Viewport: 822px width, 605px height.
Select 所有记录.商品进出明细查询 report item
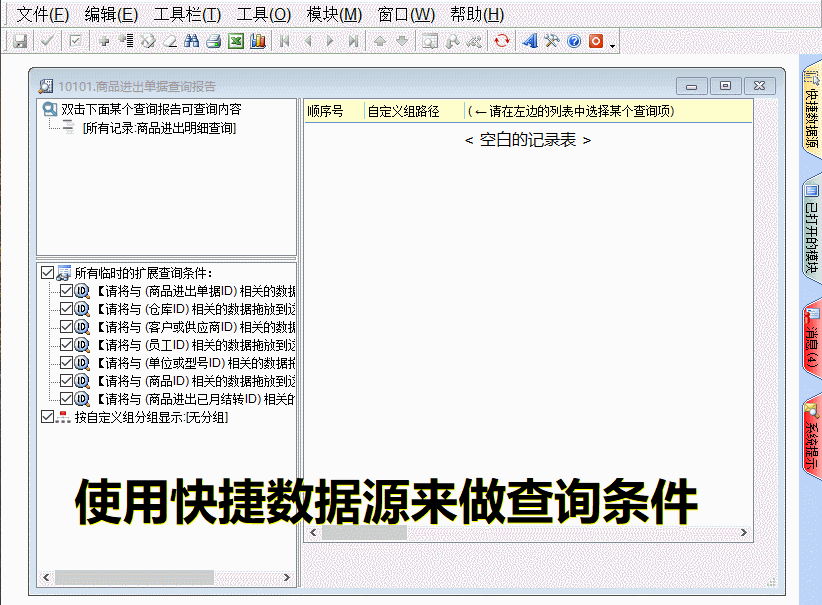click(159, 128)
